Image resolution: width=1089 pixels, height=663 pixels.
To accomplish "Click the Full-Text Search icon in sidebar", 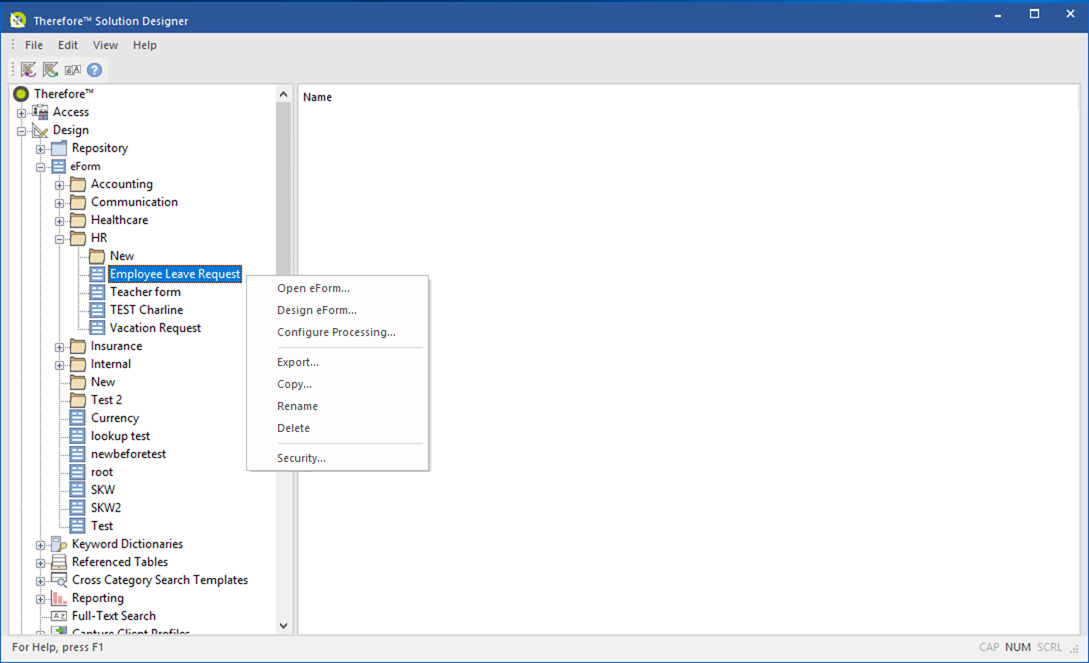I will [x=60, y=615].
